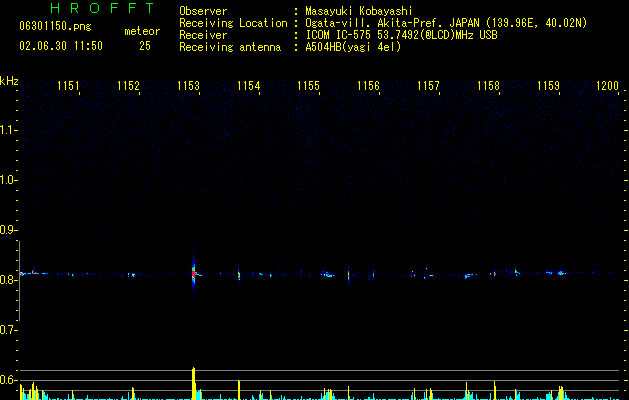The height and width of the screenshot is (400, 629).
Task: Click the 1200 time axis label
Action: click(x=607, y=85)
